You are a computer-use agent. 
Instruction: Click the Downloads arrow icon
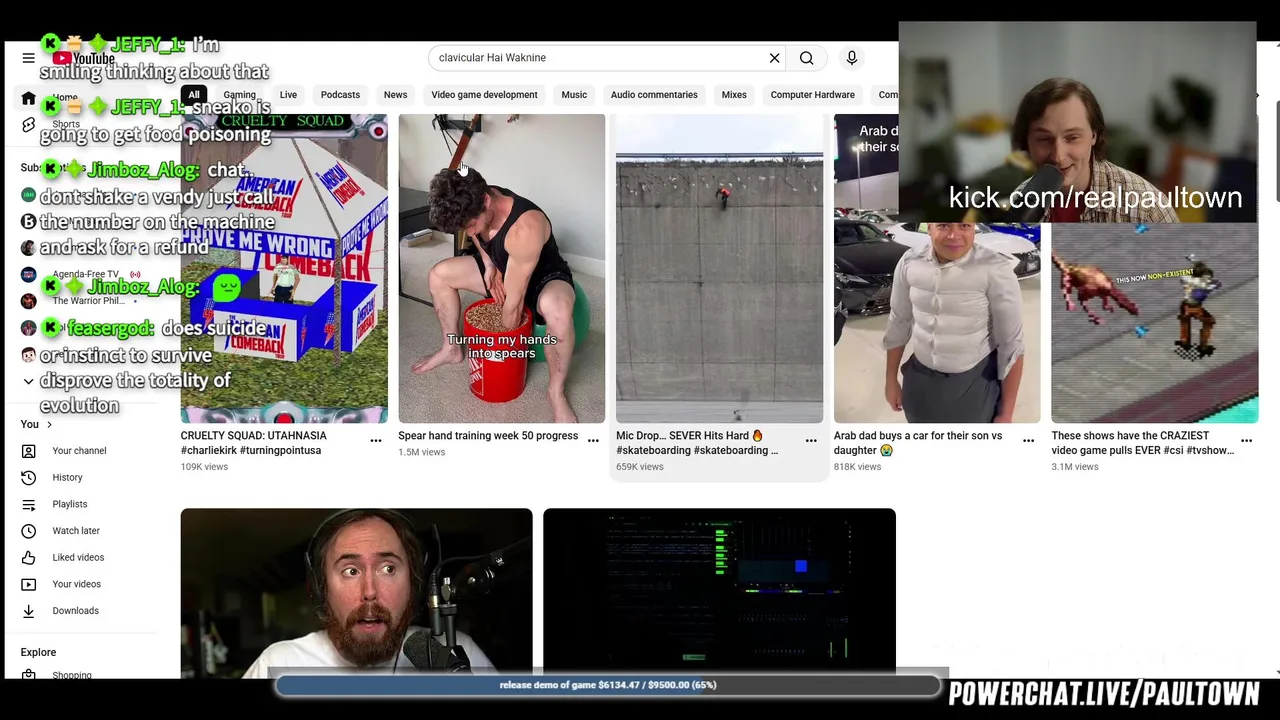[28, 611]
